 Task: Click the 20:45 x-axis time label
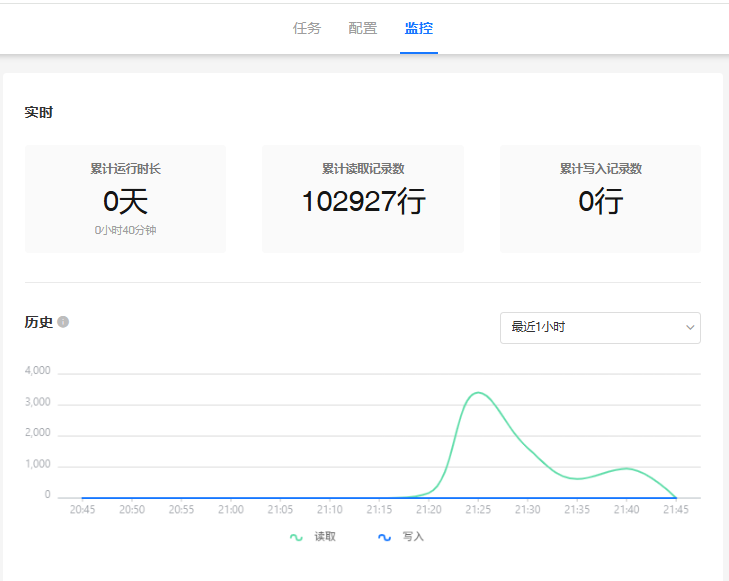tap(82, 510)
